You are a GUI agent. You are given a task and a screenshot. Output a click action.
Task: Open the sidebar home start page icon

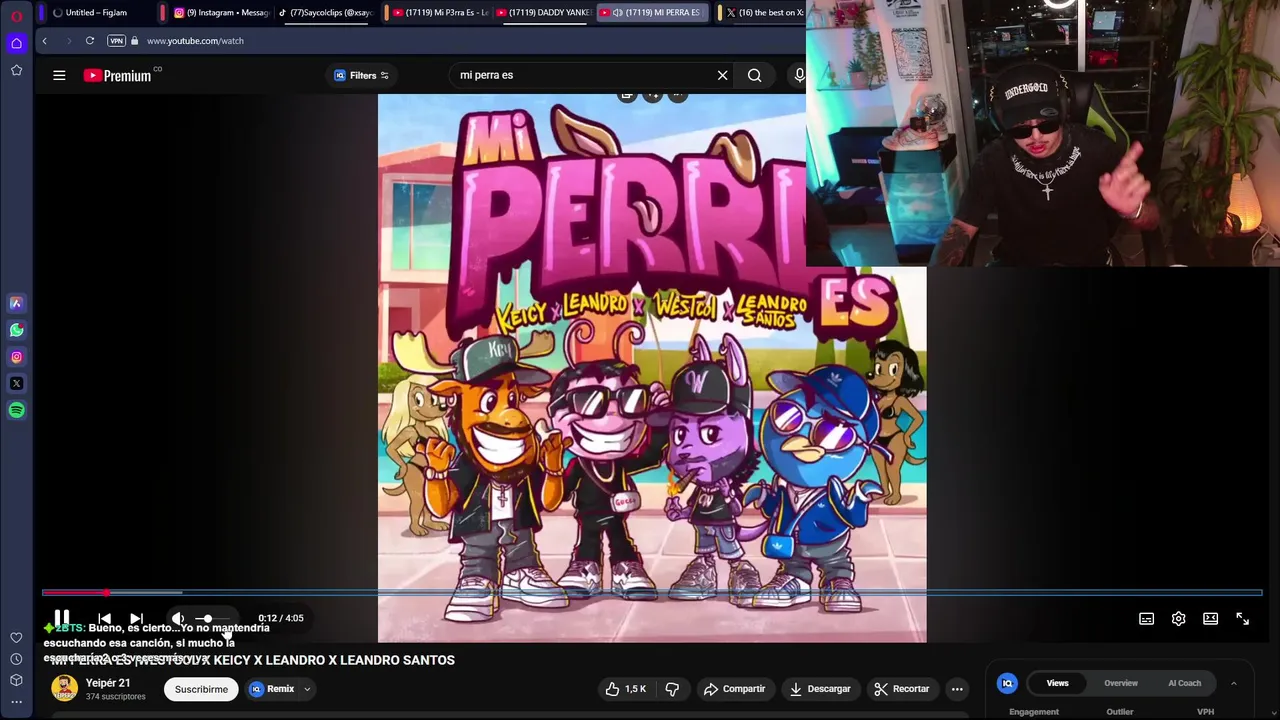coord(16,43)
